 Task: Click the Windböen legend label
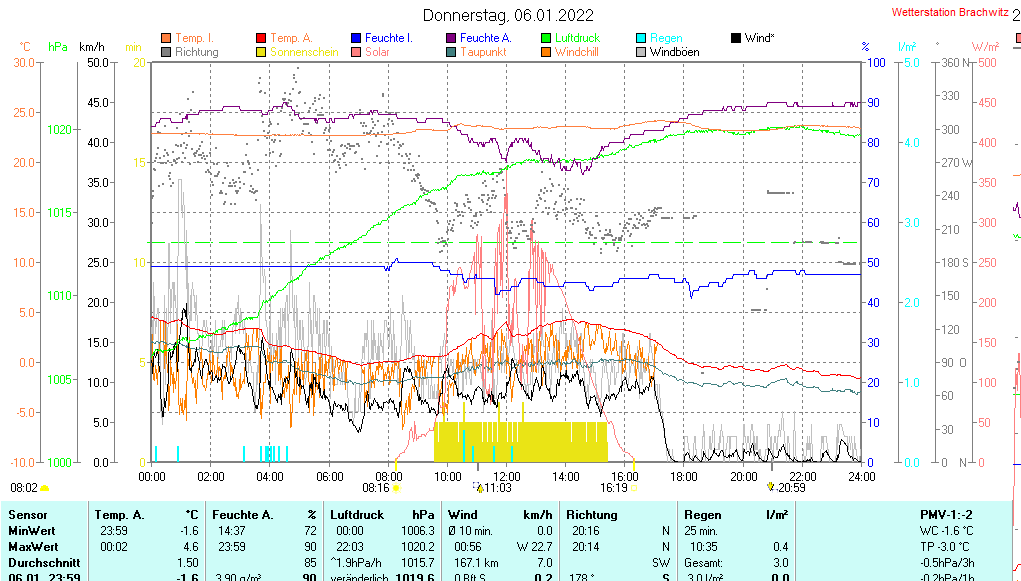click(x=675, y=52)
